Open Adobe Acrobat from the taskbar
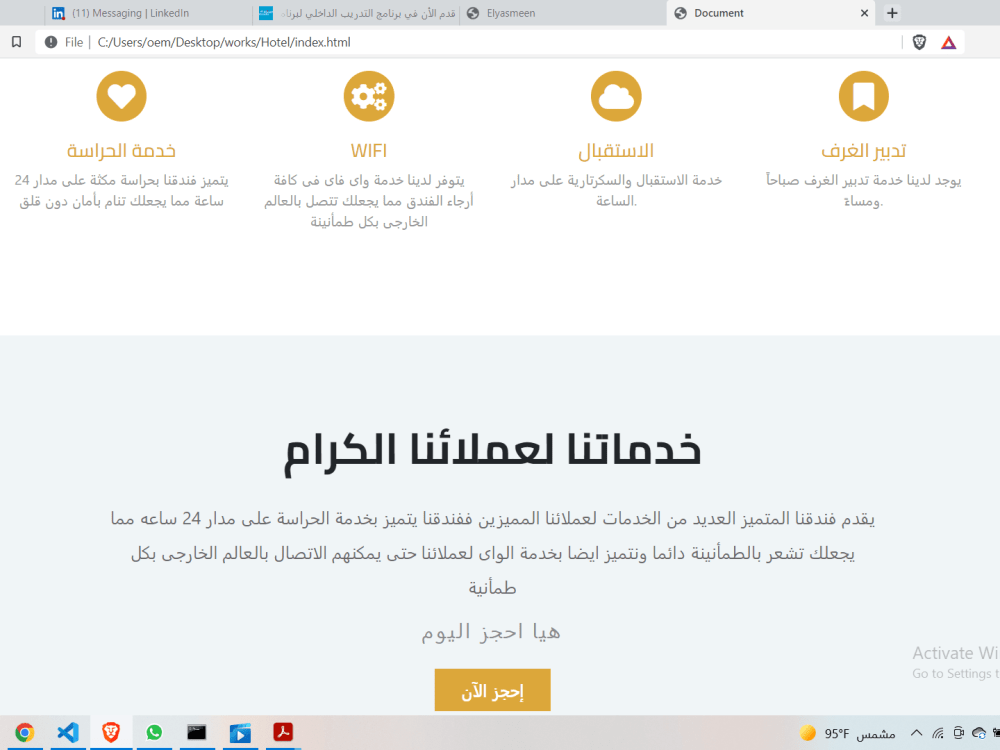The width and height of the screenshot is (1000, 750). [x=283, y=732]
